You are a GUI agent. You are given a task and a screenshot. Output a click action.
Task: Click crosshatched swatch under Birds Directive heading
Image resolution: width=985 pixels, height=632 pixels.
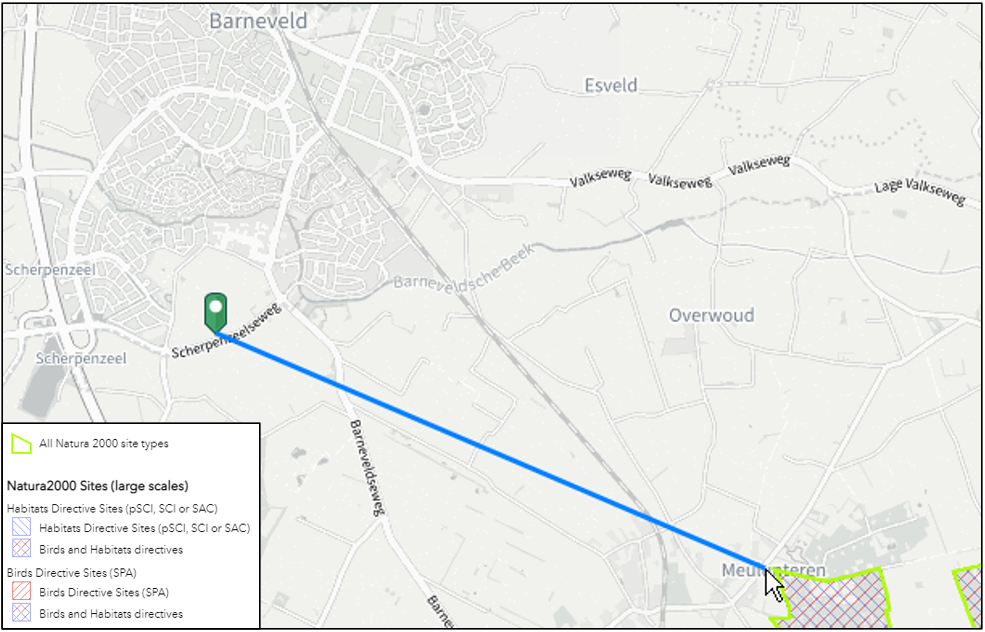pos(21,613)
